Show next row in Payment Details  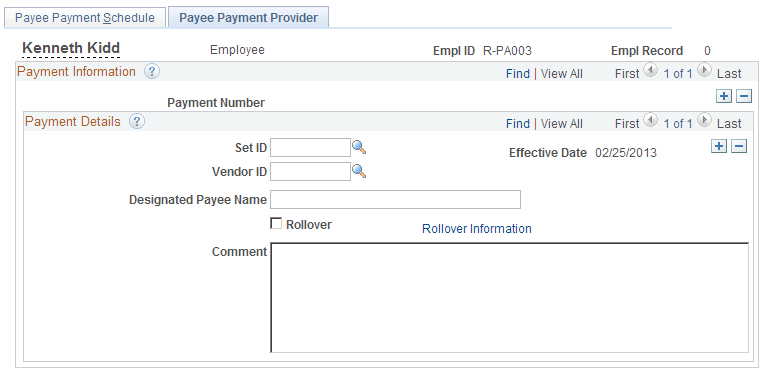pyautogui.click(x=704, y=121)
